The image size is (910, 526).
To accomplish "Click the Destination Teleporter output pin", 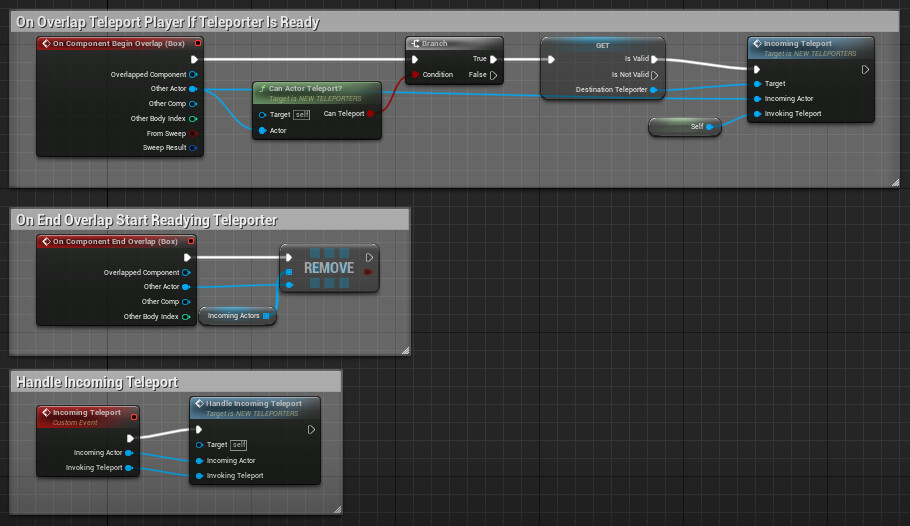I will coord(654,90).
